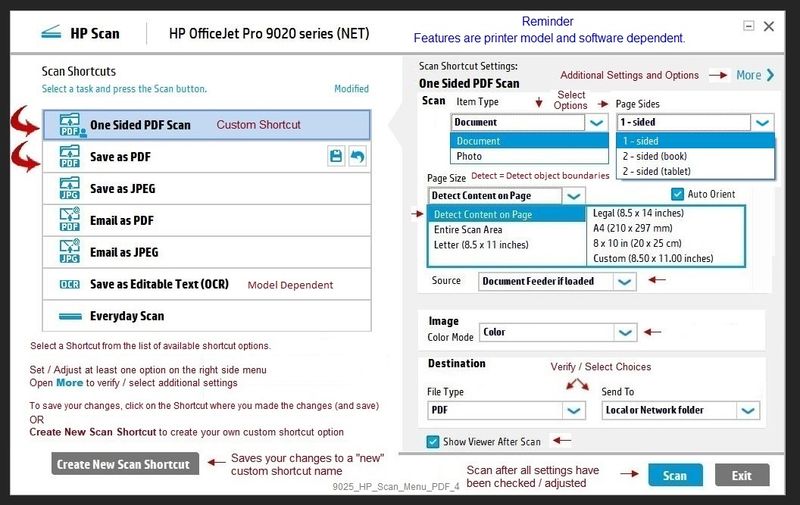Viewport: 800px width, 505px height.
Task: Toggle the Auto Orient checkbox
Action: pos(677,194)
